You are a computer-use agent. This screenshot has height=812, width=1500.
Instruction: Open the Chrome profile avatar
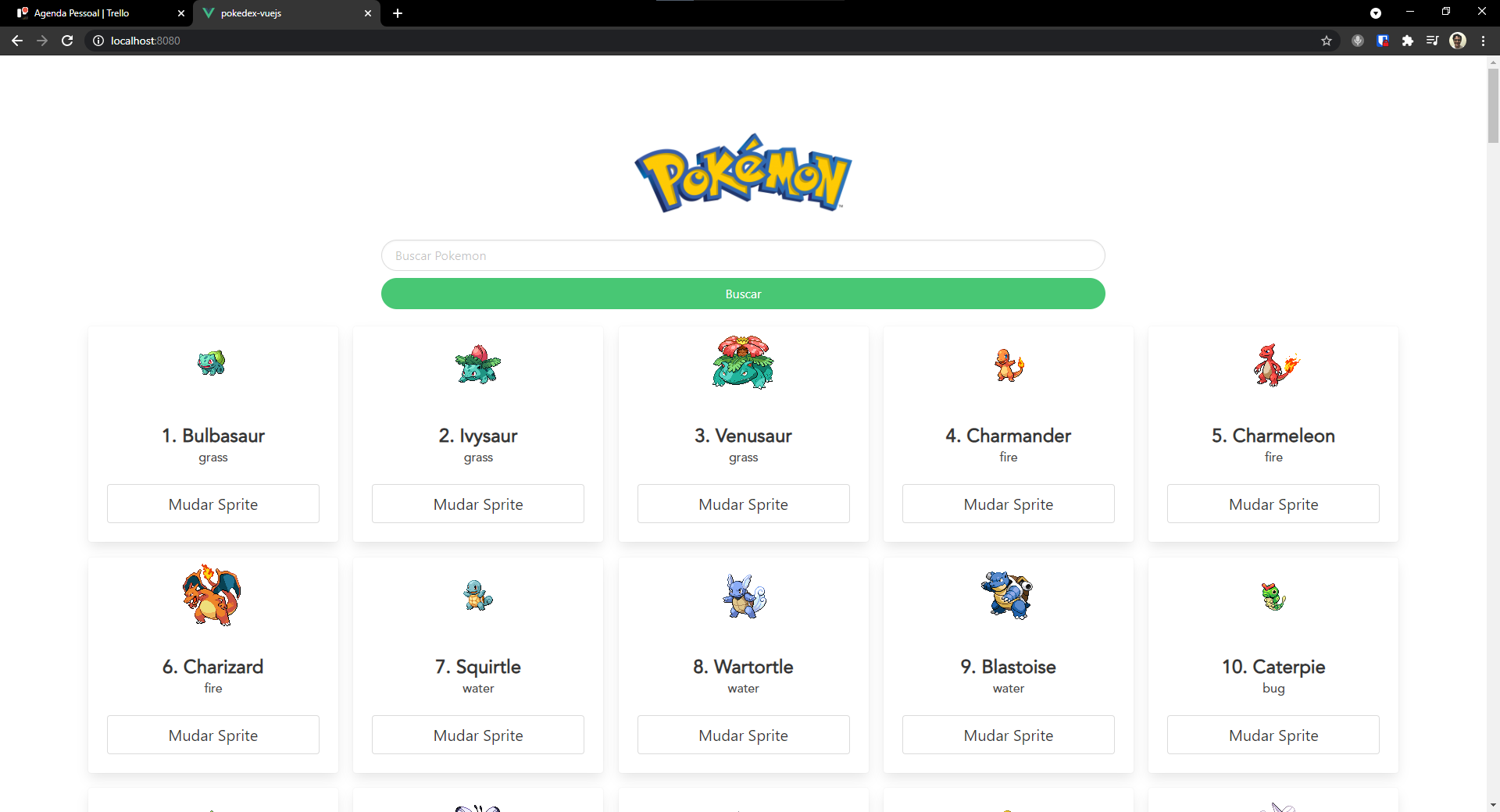pos(1458,41)
